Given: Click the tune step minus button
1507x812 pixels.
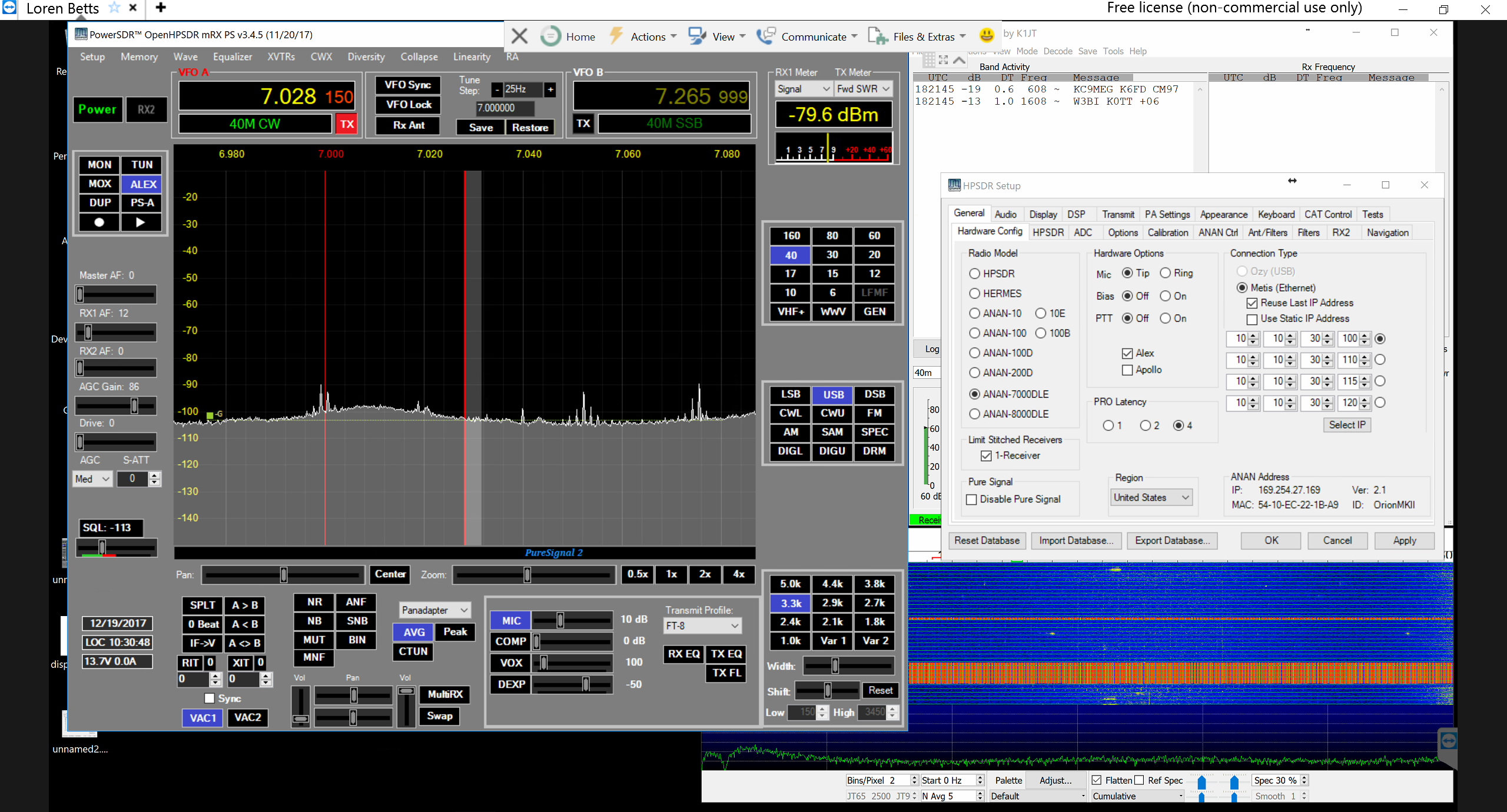Looking at the screenshot, I should pos(497,89).
